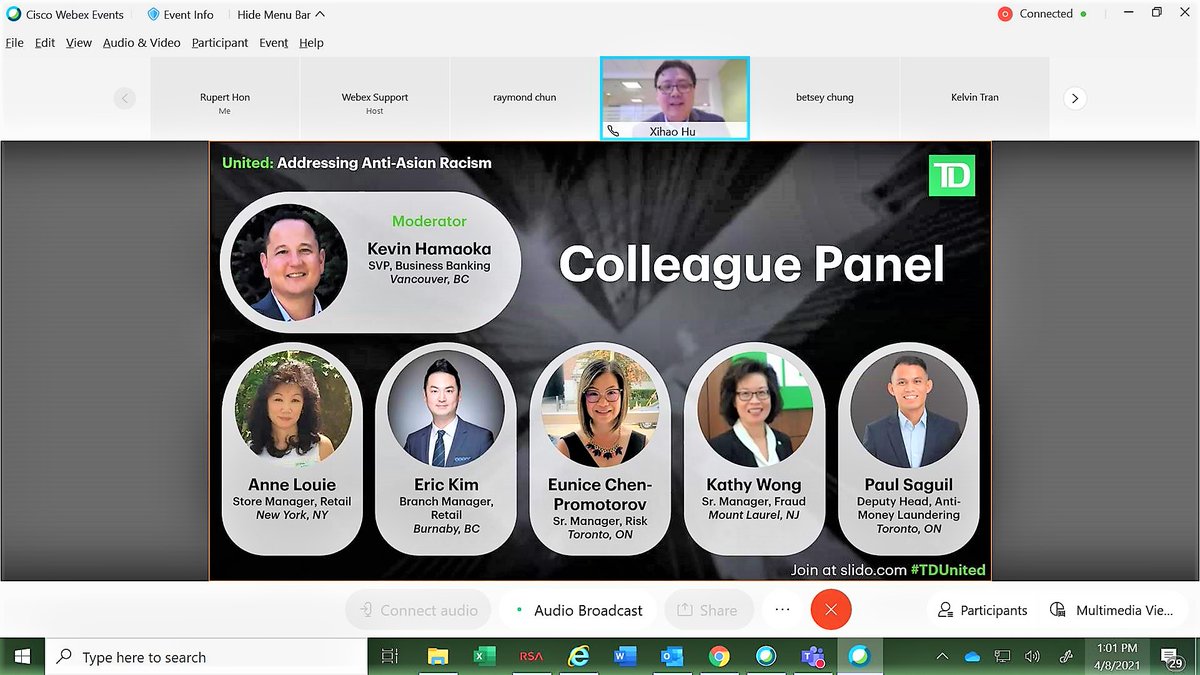Click Kevin Hamaoka moderator photo
1200x675 pixels.
point(290,262)
